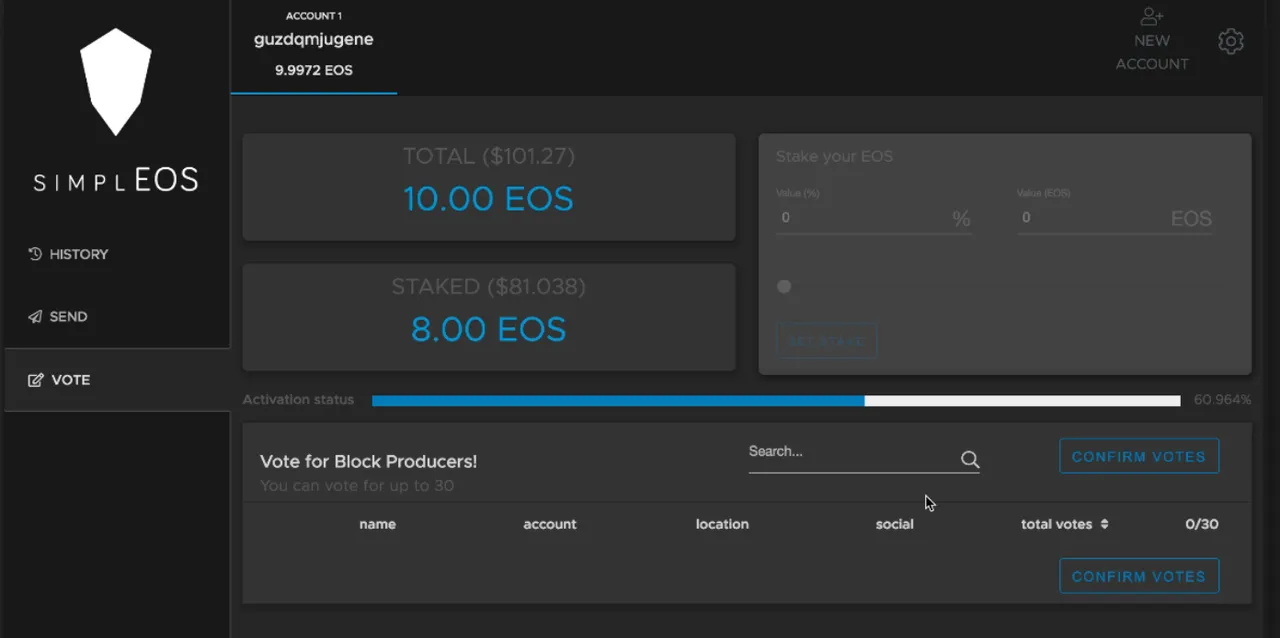The height and width of the screenshot is (638, 1280).
Task: Click the stake slider handle
Action: click(784, 286)
